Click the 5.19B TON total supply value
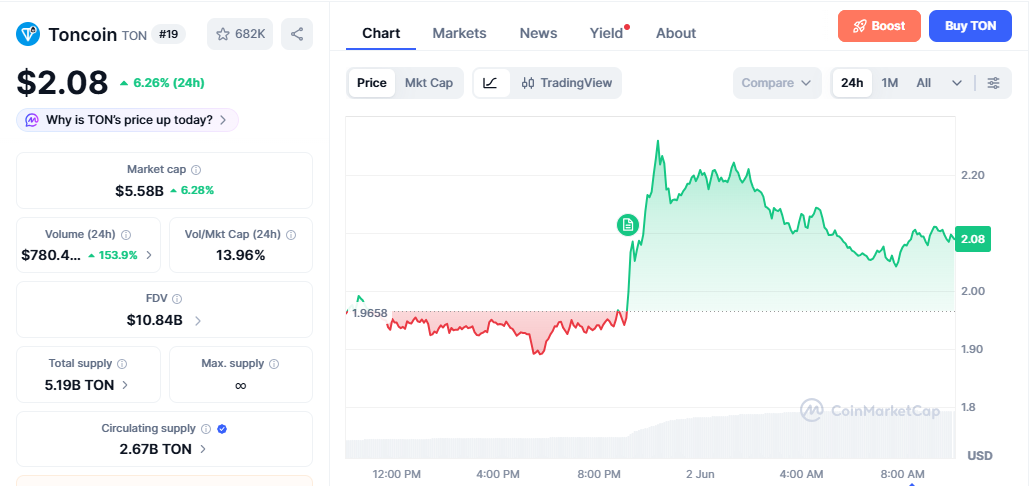 [79, 385]
